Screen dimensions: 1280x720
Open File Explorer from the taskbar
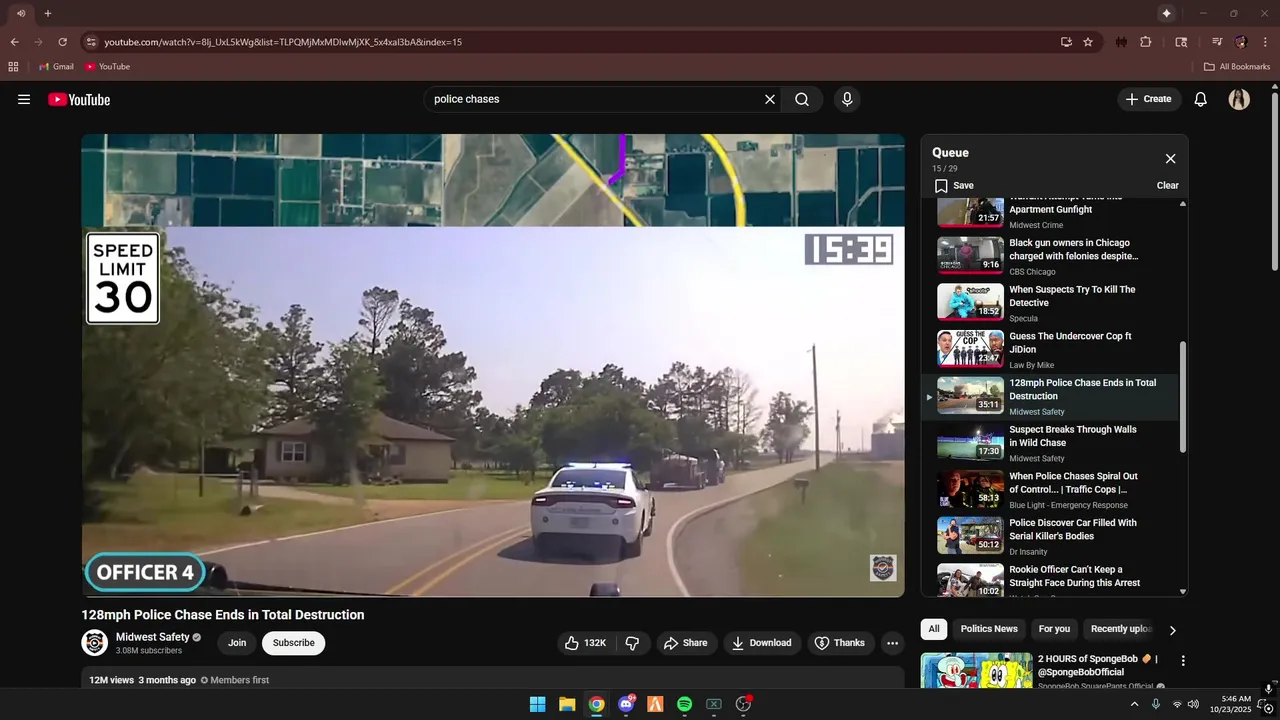coord(567,704)
